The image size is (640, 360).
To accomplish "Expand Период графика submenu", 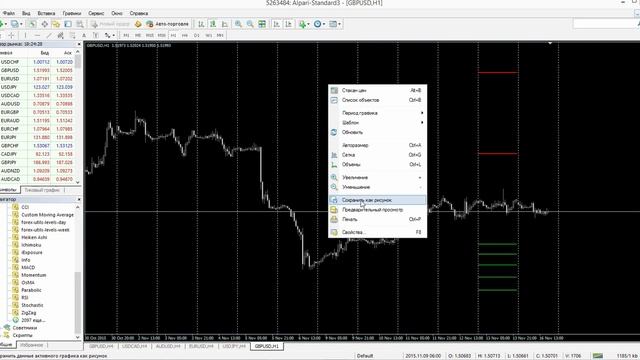I will 378,113.
